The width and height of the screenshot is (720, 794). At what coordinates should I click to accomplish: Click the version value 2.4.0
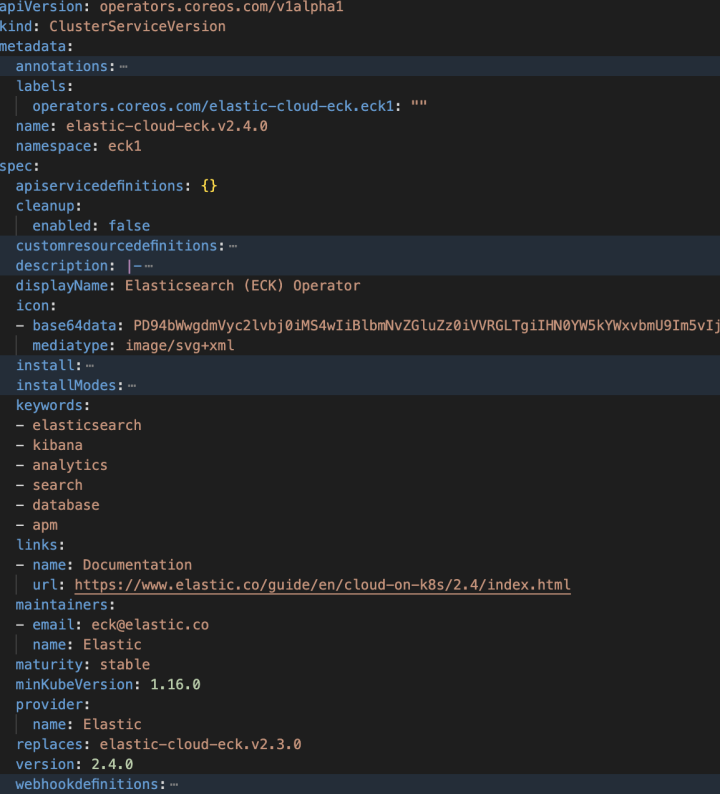[x=112, y=764]
